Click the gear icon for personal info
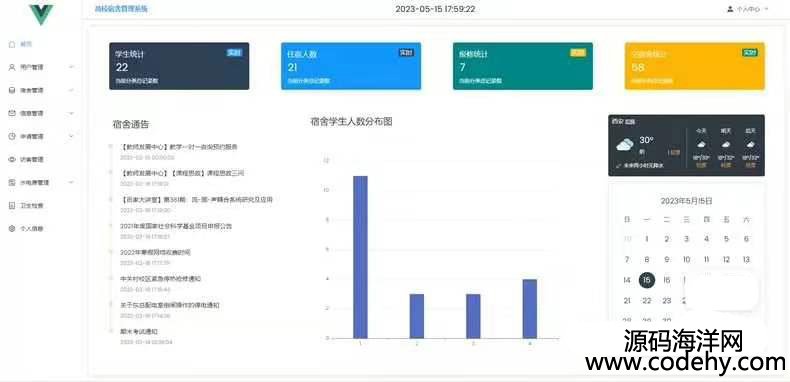The height and width of the screenshot is (382, 790). tap(12, 228)
